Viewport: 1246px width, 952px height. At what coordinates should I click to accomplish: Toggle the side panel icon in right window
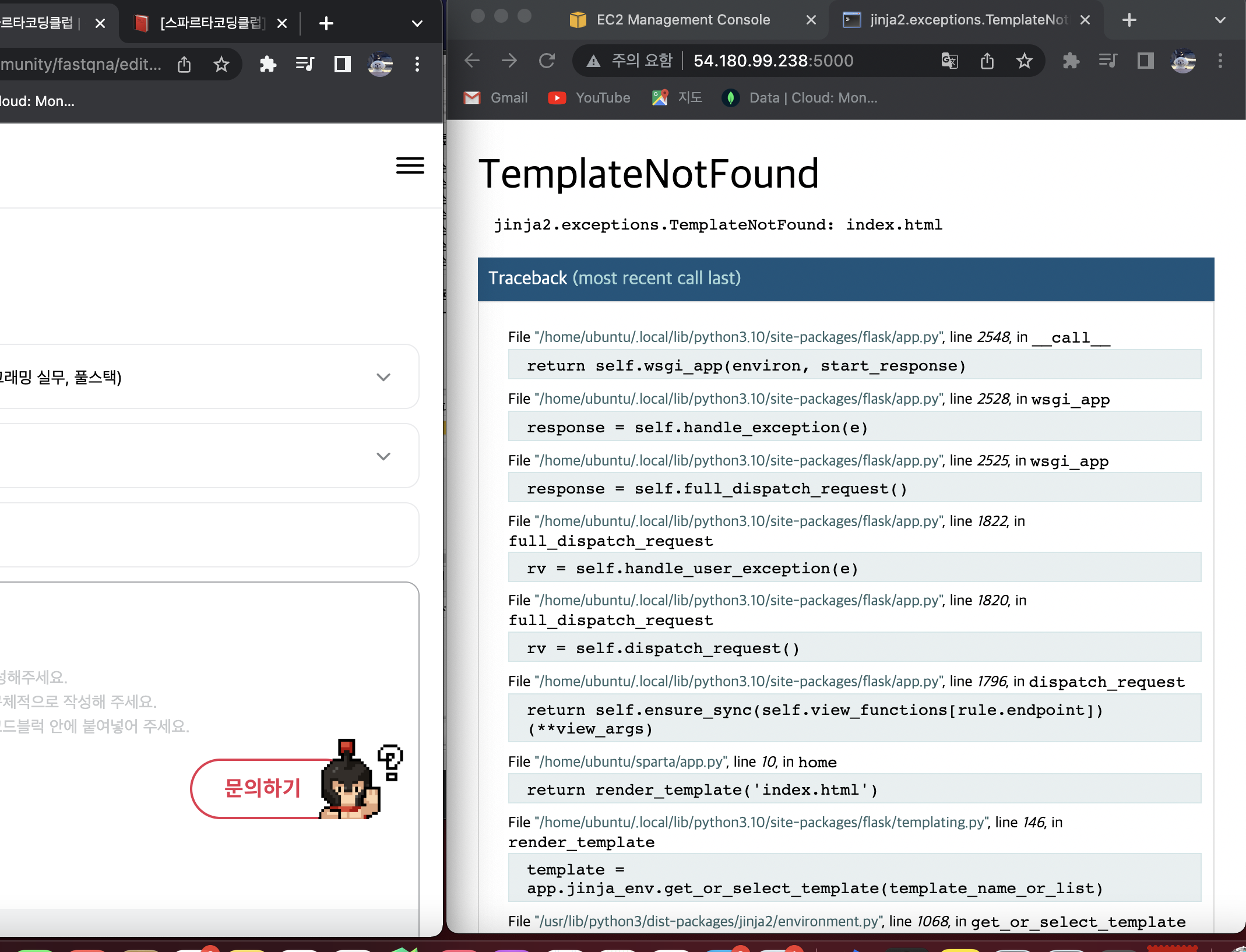1146,61
